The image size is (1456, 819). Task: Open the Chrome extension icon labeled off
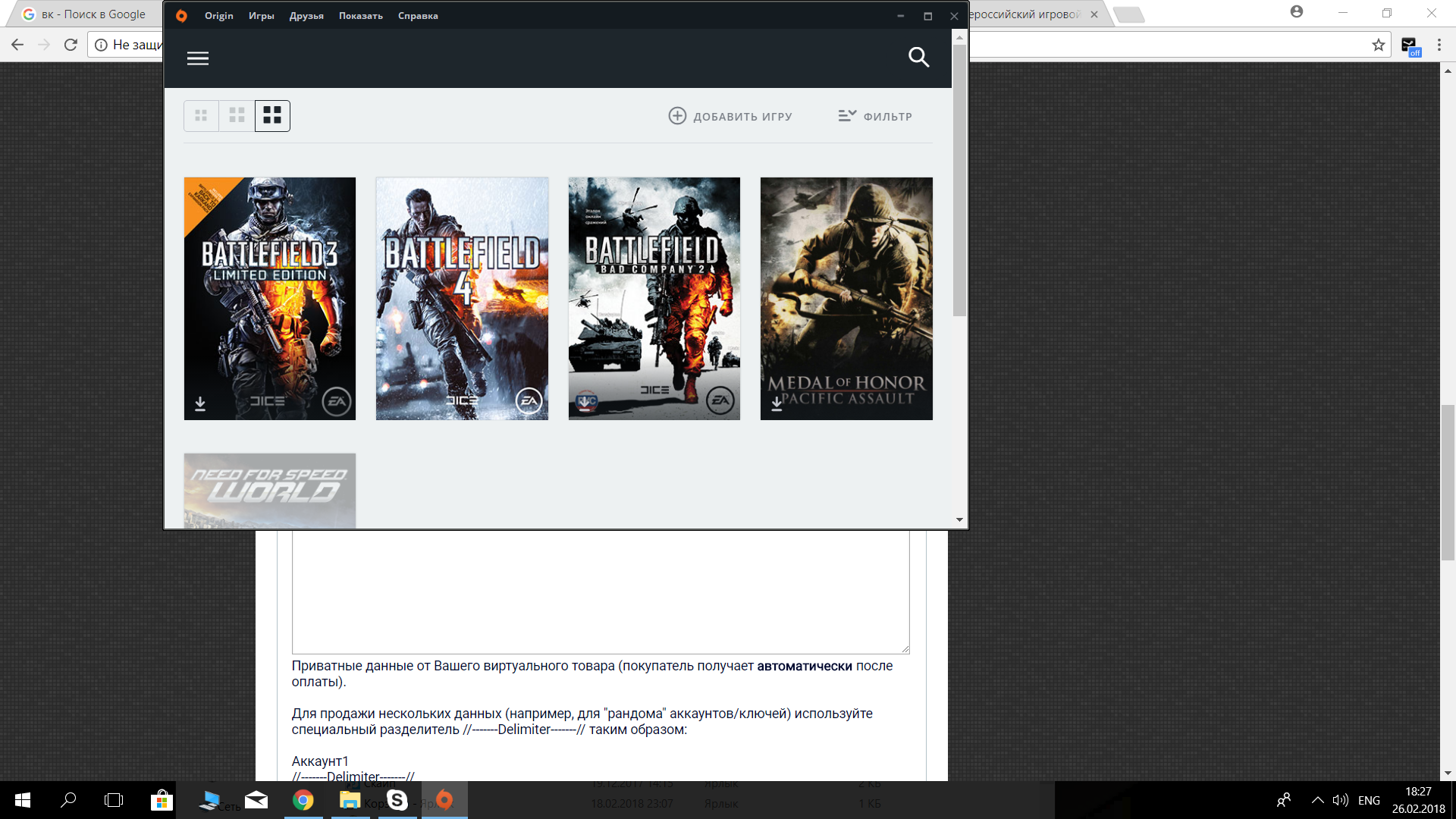(x=1410, y=46)
